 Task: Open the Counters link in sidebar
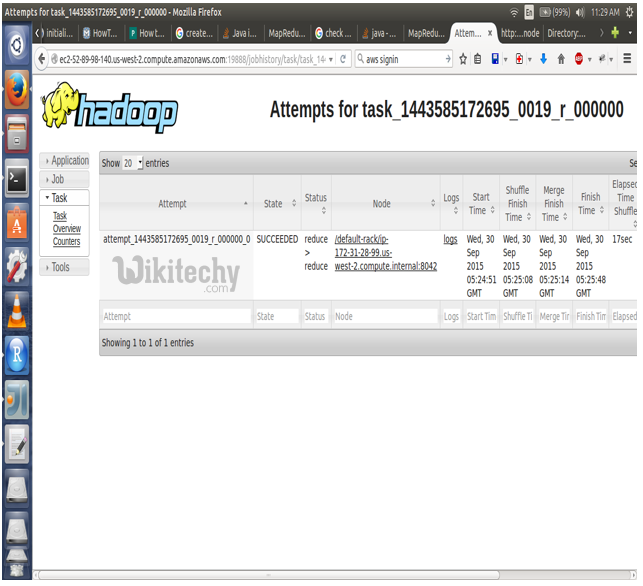(66, 242)
